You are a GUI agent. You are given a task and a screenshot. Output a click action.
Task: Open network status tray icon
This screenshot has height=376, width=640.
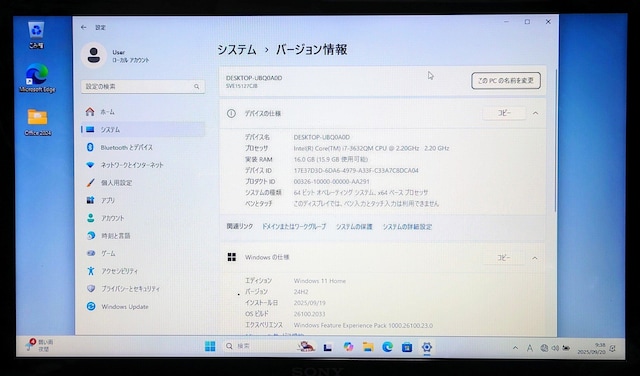(x=544, y=348)
